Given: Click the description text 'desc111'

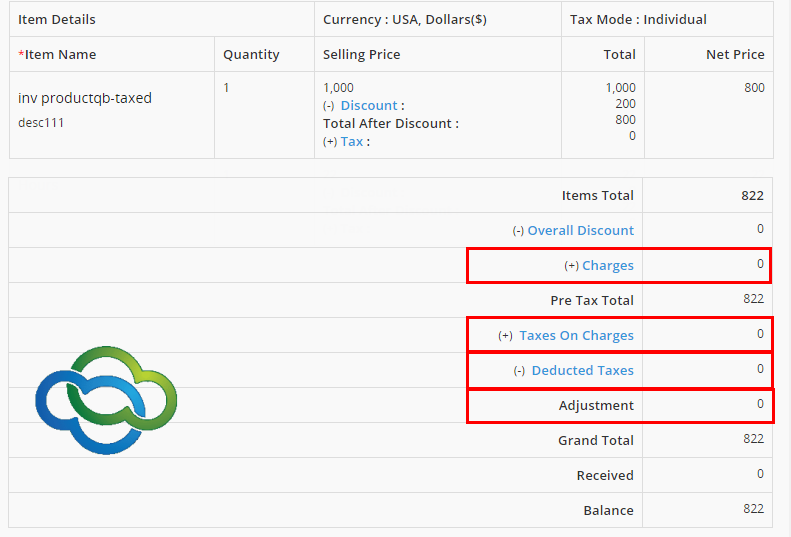Looking at the screenshot, I should coord(41,123).
